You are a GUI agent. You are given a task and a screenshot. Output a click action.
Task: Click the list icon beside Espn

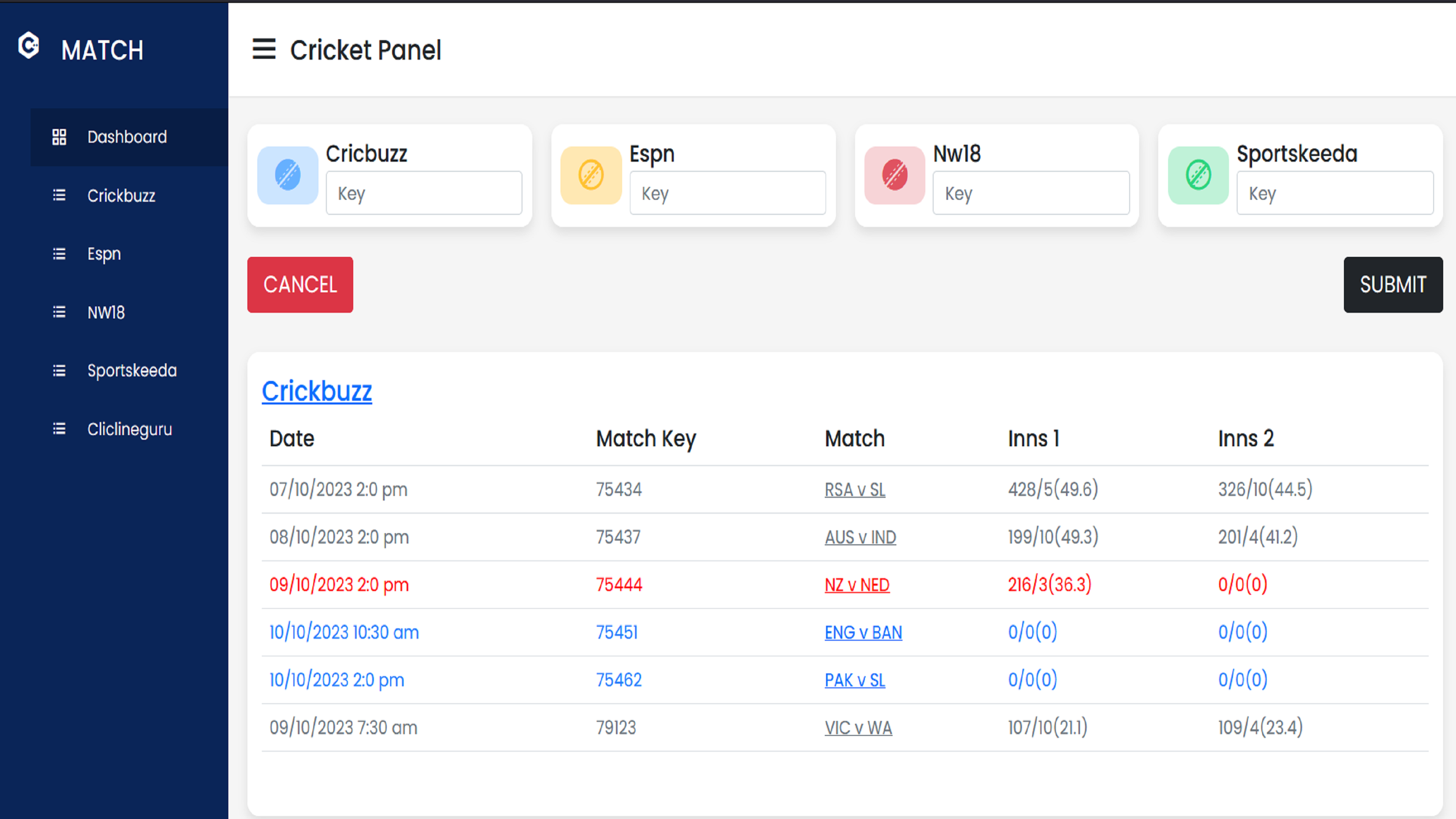pyautogui.click(x=59, y=254)
